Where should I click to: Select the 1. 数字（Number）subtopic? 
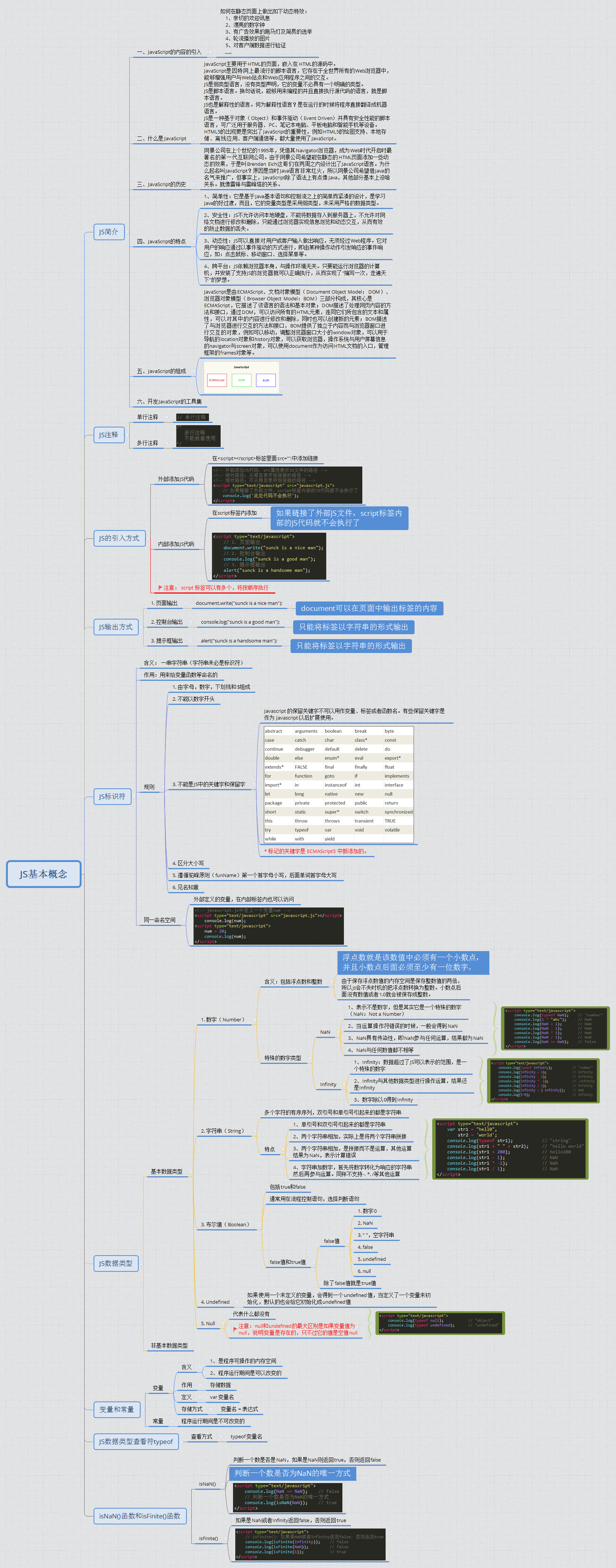click(x=223, y=1020)
